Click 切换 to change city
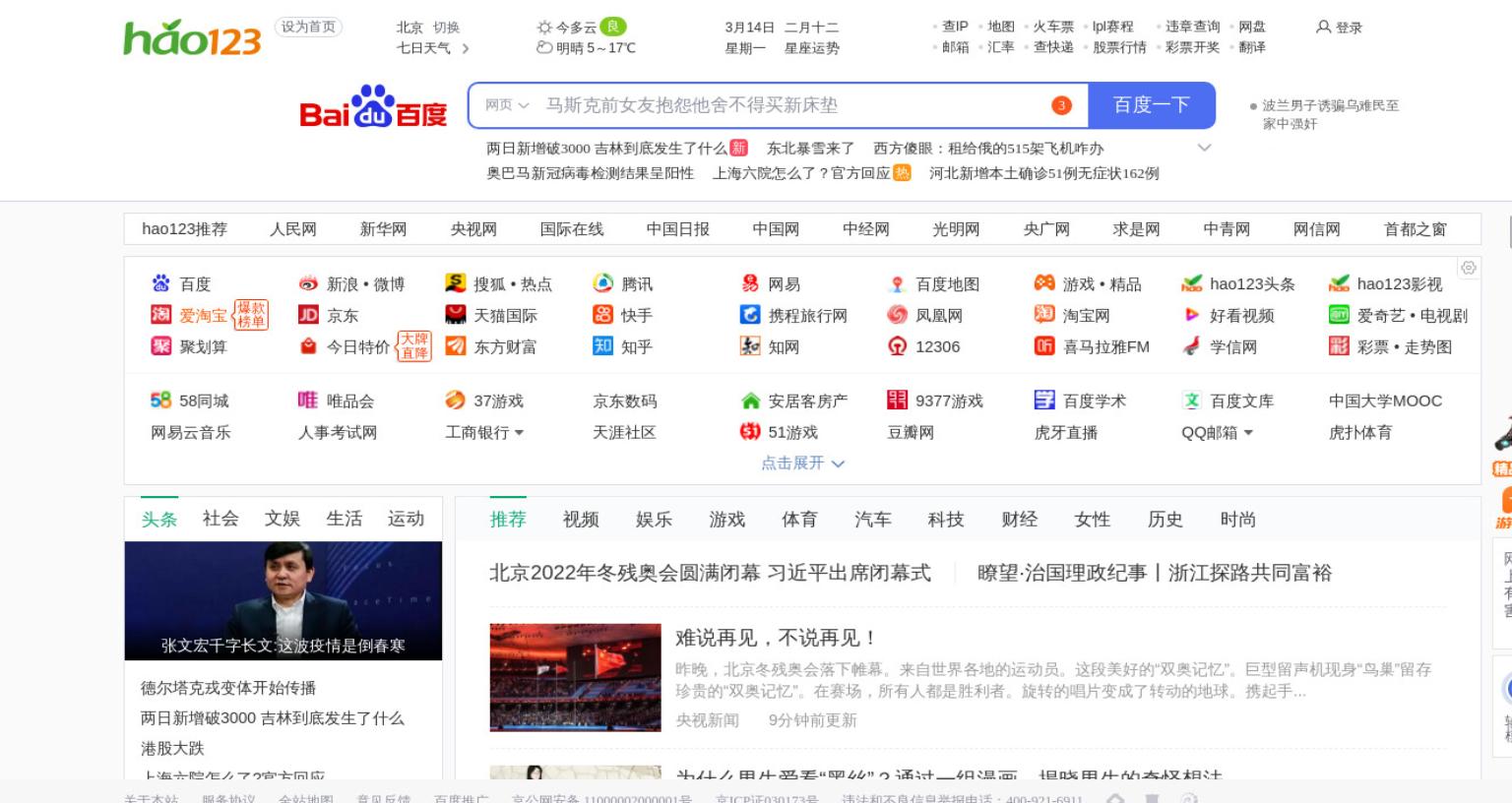This screenshot has width=1512, height=803. click(446, 28)
